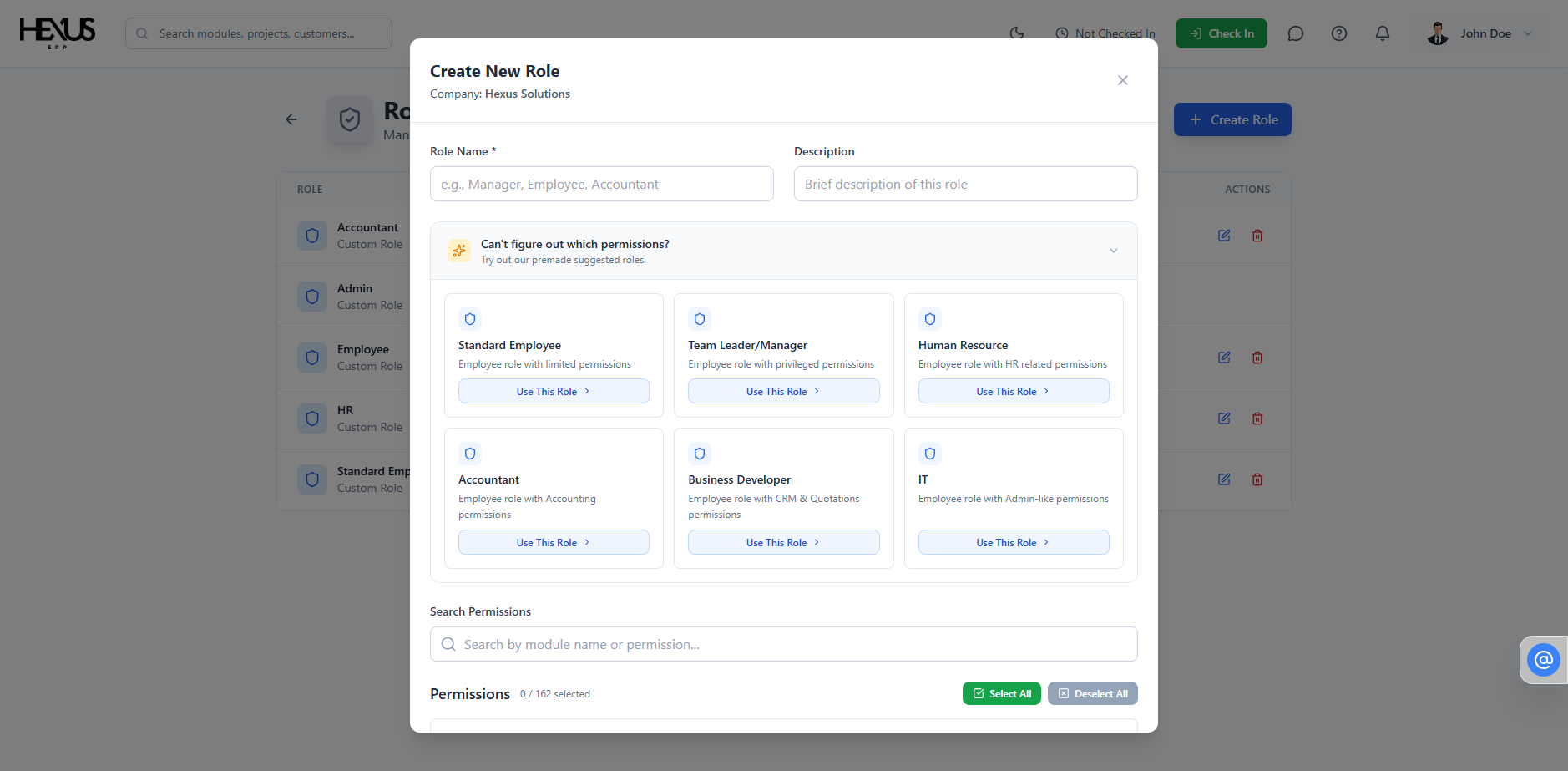Toggle dark mode moon icon
This screenshot has width=1568, height=771.
point(1017,33)
